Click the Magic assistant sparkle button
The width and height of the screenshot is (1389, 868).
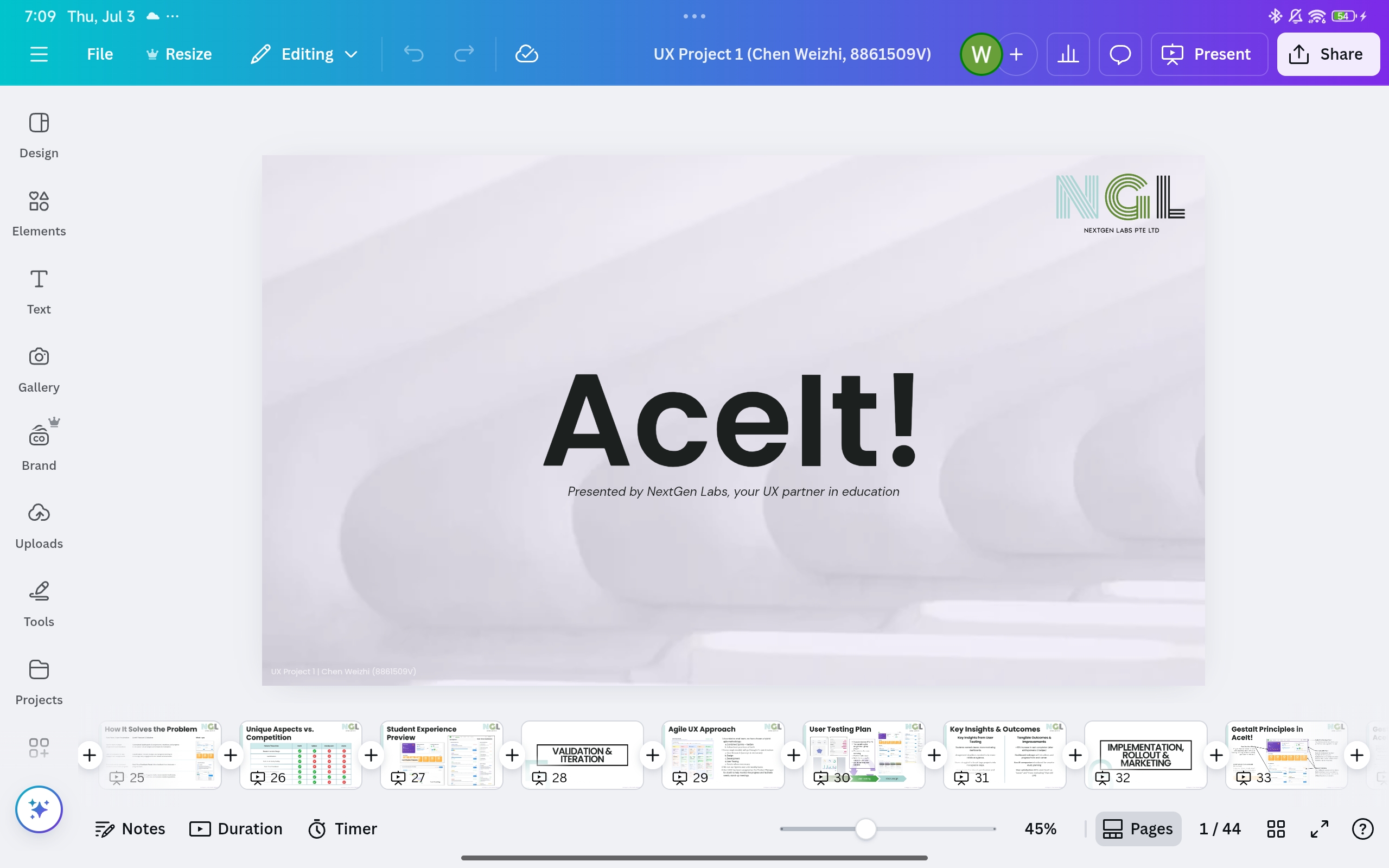point(39,809)
